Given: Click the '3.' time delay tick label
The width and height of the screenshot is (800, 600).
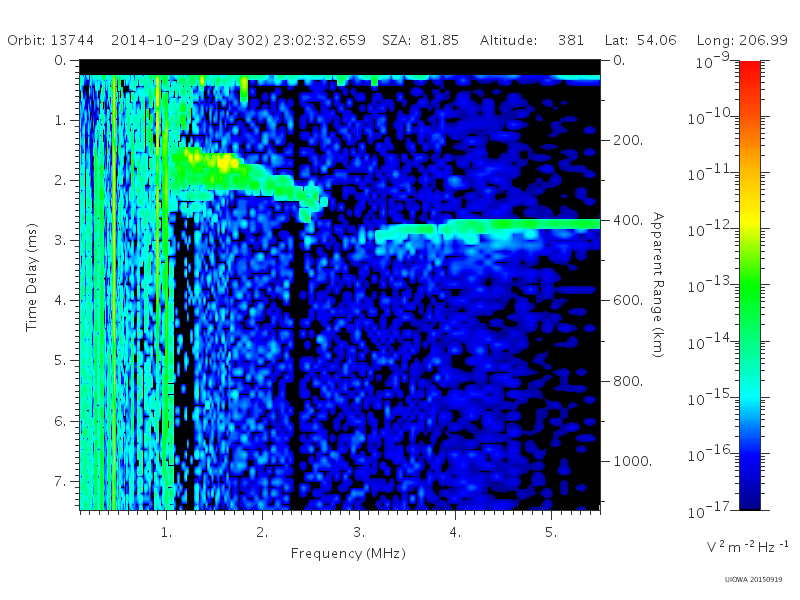Looking at the screenshot, I should (x=60, y=240).
